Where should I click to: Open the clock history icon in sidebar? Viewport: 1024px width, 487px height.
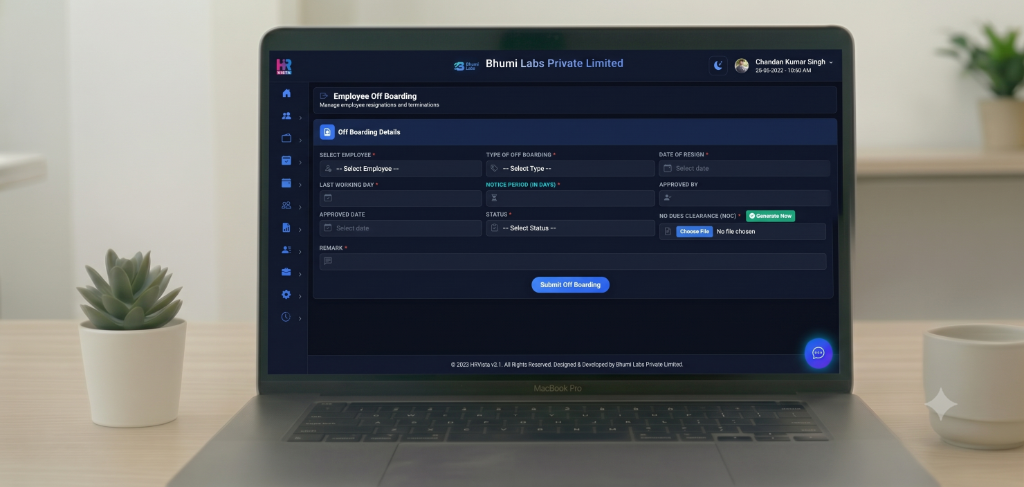pyautogui.click(x=286, y=317)
